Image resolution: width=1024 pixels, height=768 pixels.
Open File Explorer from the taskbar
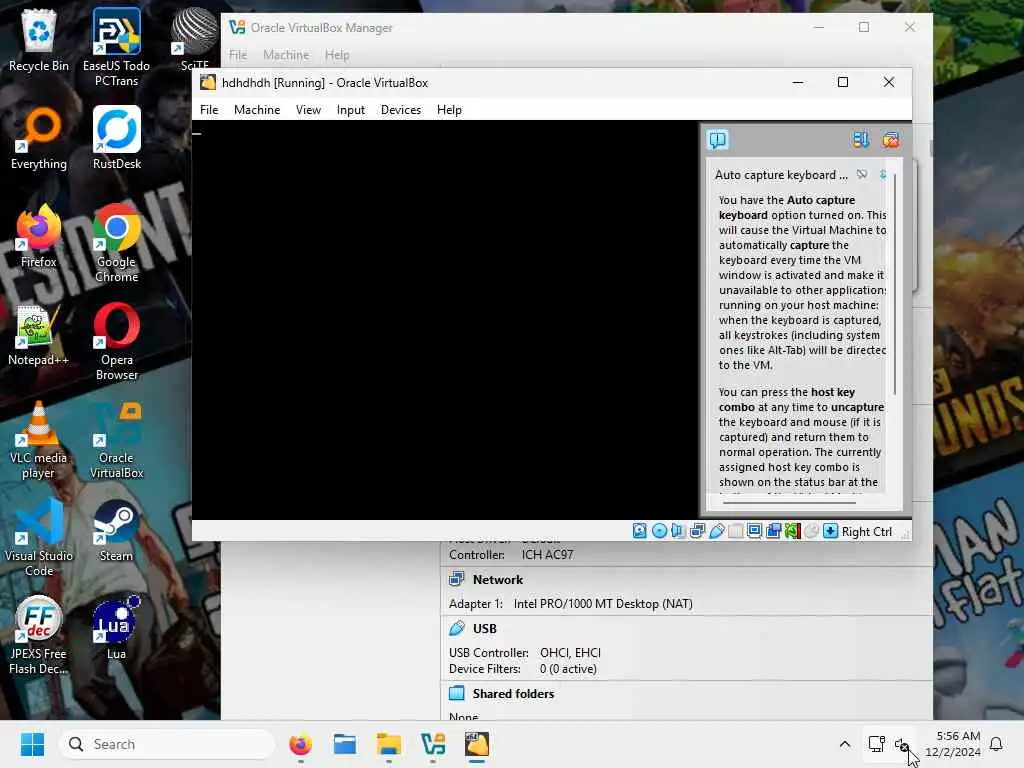tap(389, 744)
